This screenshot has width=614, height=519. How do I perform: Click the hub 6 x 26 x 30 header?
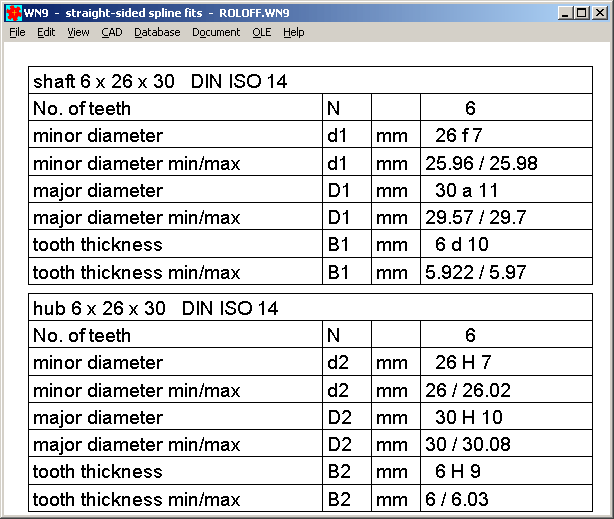click(155, 309)
